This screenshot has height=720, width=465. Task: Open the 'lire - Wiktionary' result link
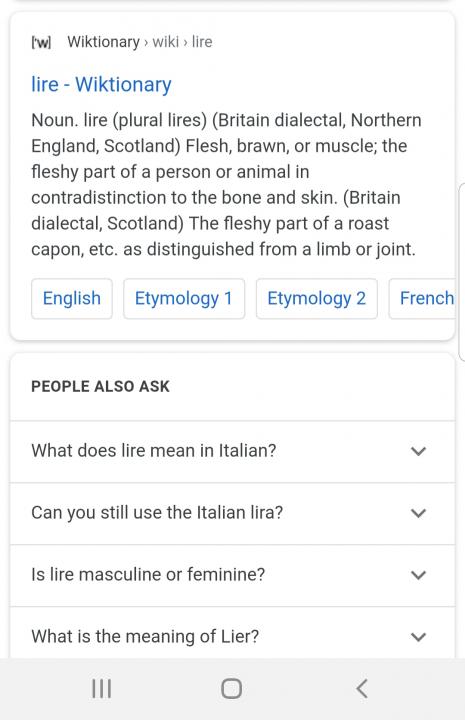click(101, 84)
